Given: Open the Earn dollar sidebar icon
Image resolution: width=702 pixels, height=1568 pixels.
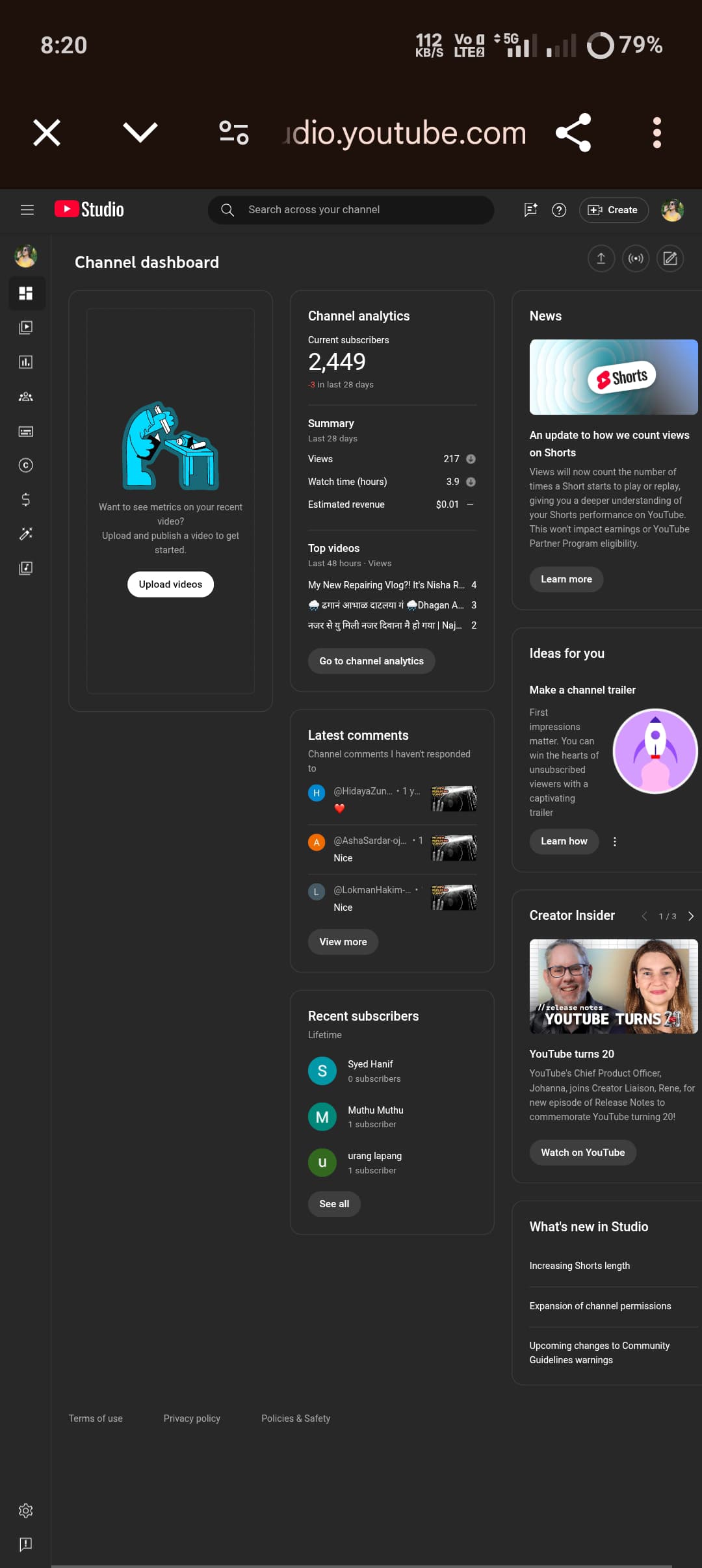Looking at the screenshot, I should point(26,499).
